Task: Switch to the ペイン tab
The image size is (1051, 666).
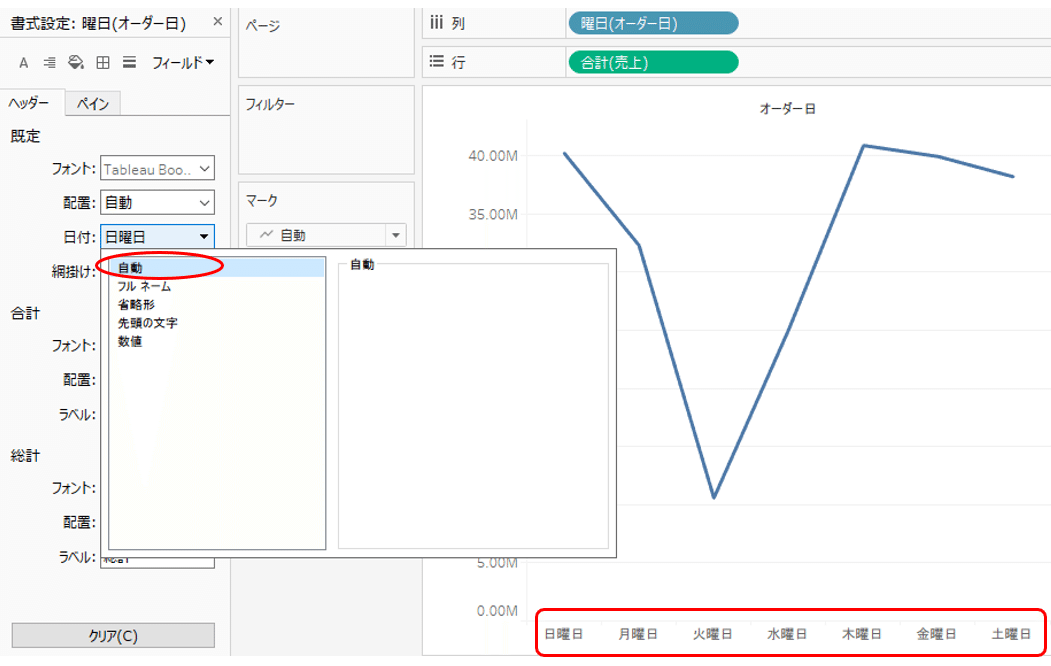Action: point(92,104)
